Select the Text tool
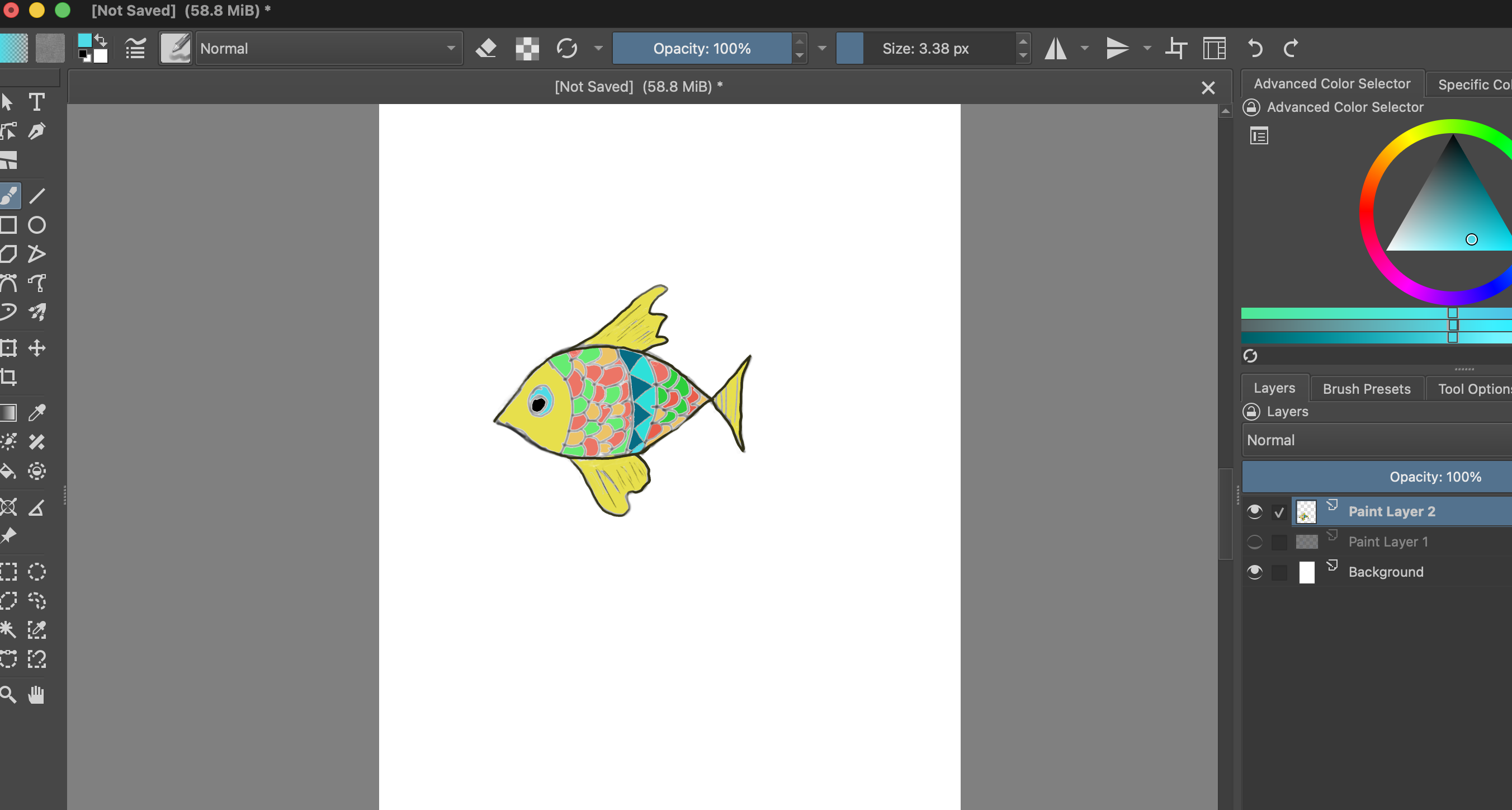Screen dimensions: 1512x810 36,102
